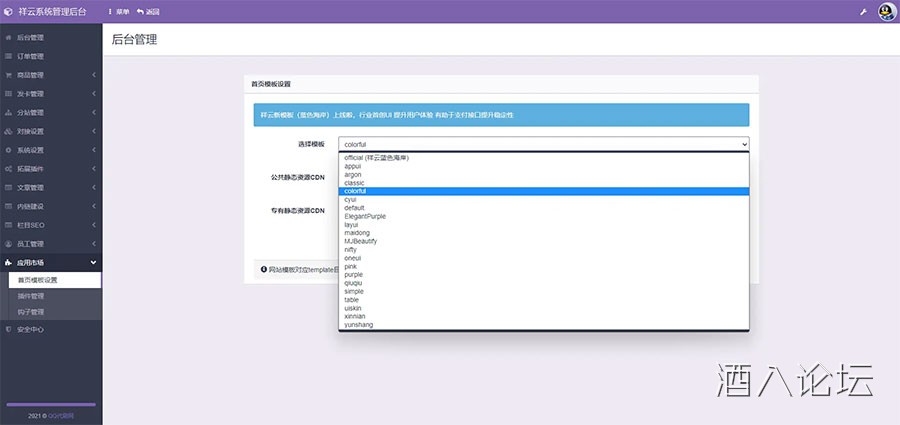
Task: Go to 订单管理 in the sidebar
Action: coord(30,56)
